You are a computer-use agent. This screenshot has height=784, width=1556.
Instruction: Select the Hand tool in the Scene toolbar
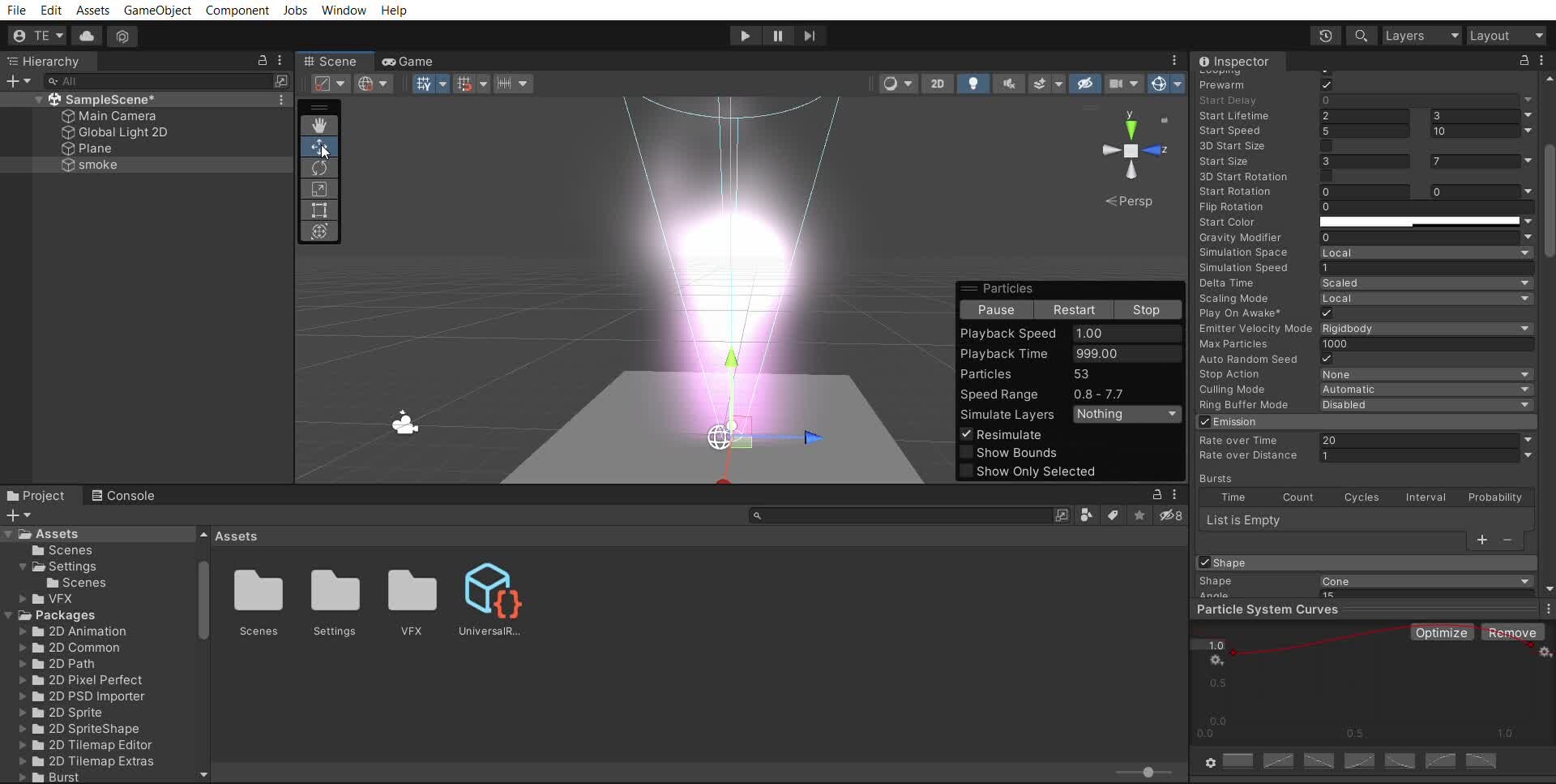pos(319,125)
